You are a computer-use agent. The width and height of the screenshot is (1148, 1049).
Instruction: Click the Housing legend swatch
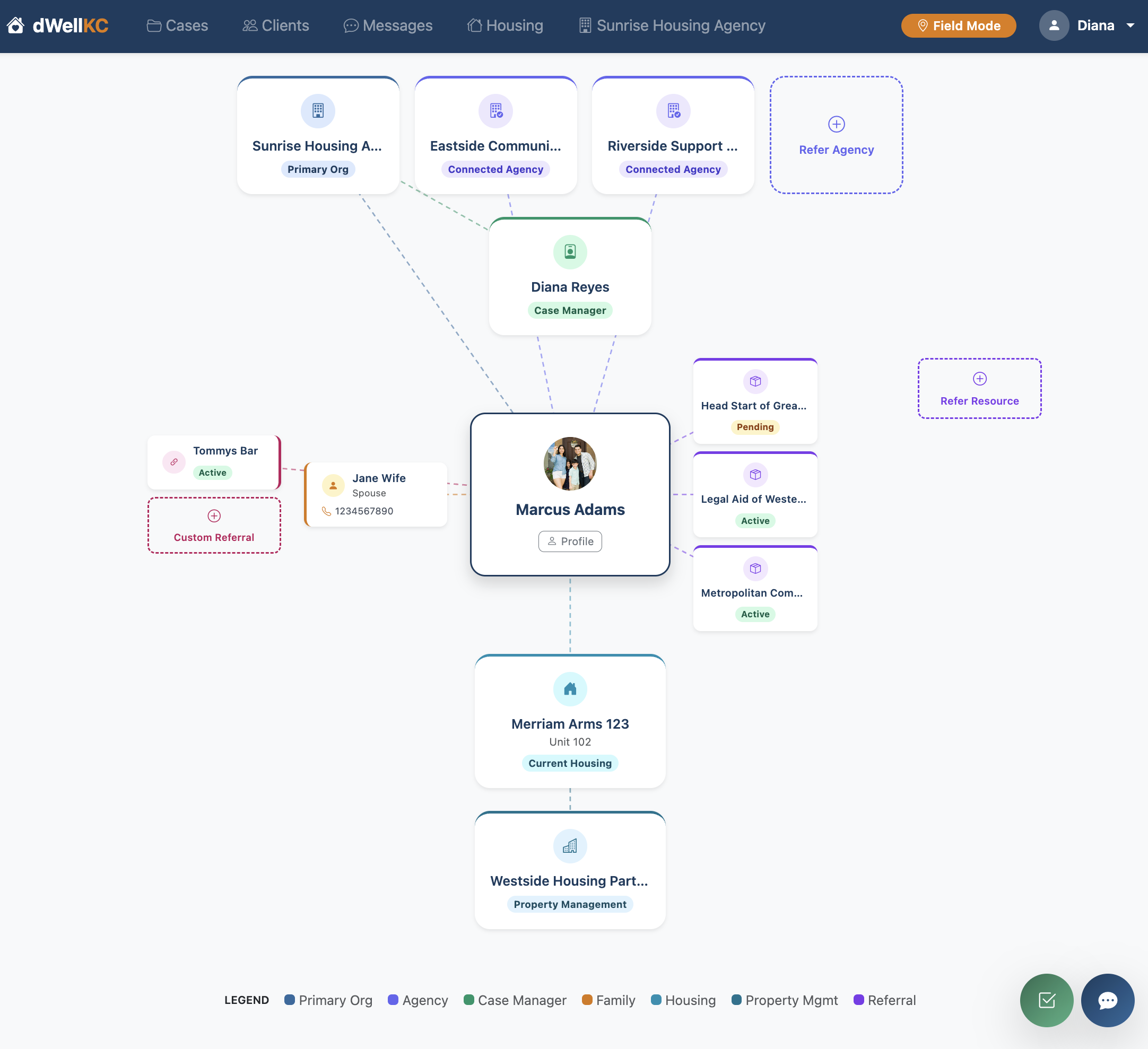[x=656, y=1000]
